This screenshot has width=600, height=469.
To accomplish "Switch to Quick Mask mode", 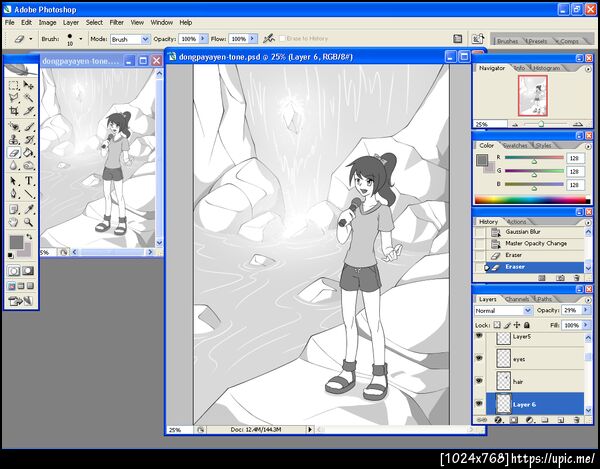I will click(x=28, y=271).
